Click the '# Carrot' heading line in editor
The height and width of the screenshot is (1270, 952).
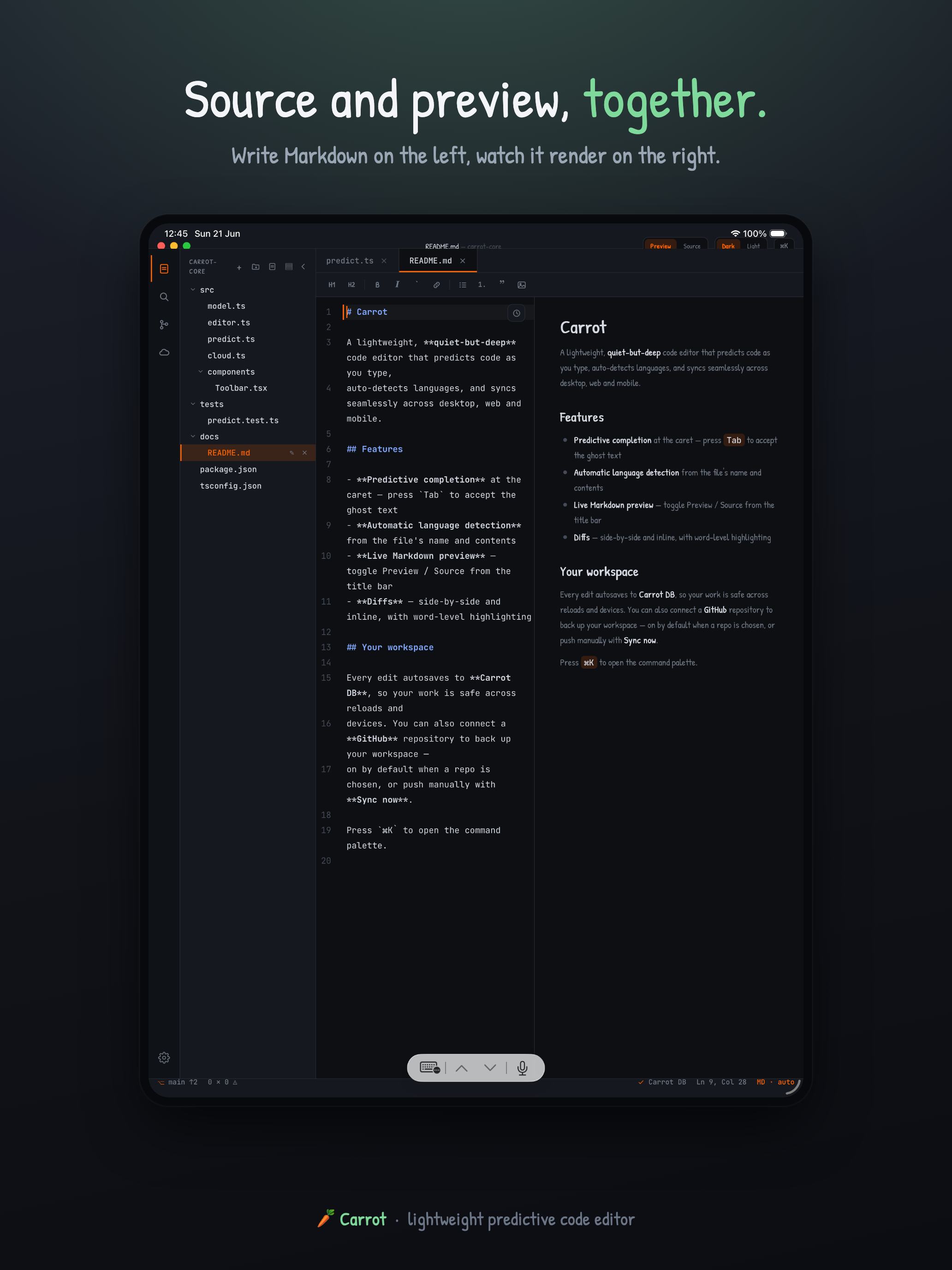pyautogui.click(x=367, y=312)
